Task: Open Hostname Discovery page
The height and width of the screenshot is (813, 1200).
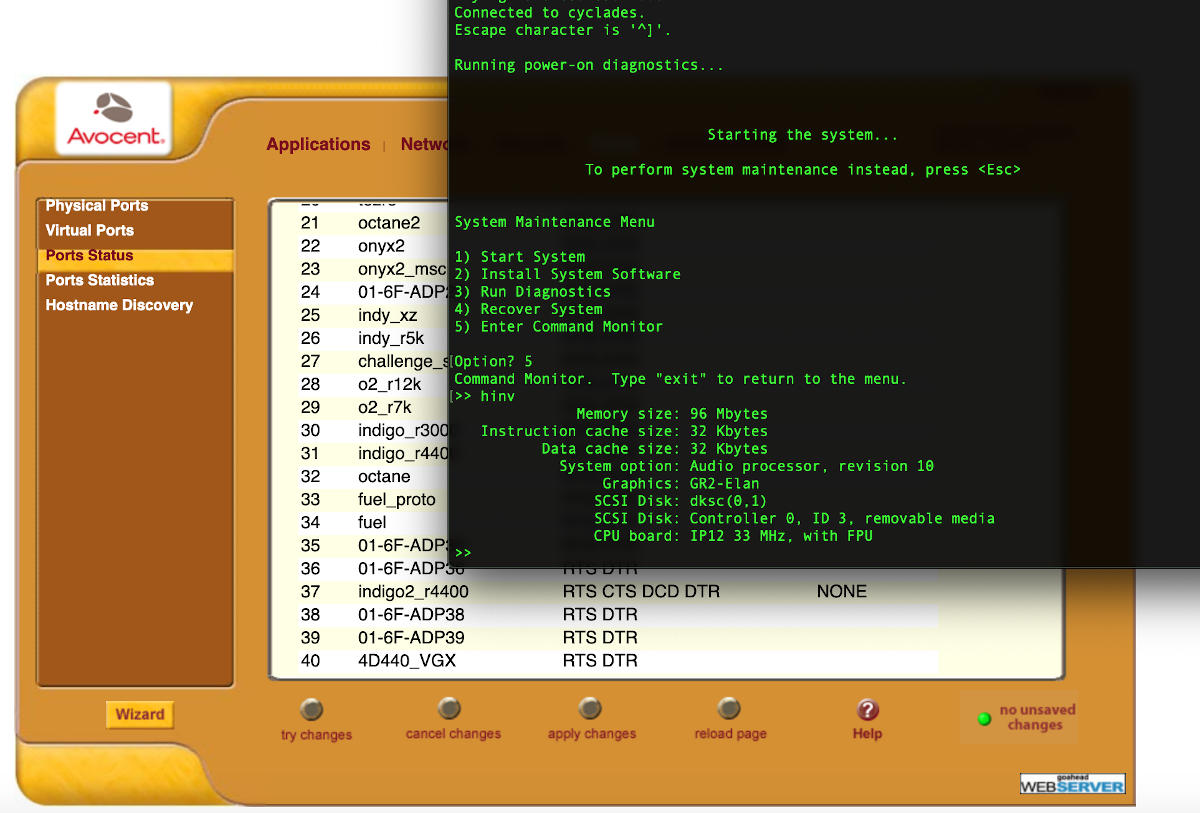Action: pyautogui.click(x=119, y=305)
